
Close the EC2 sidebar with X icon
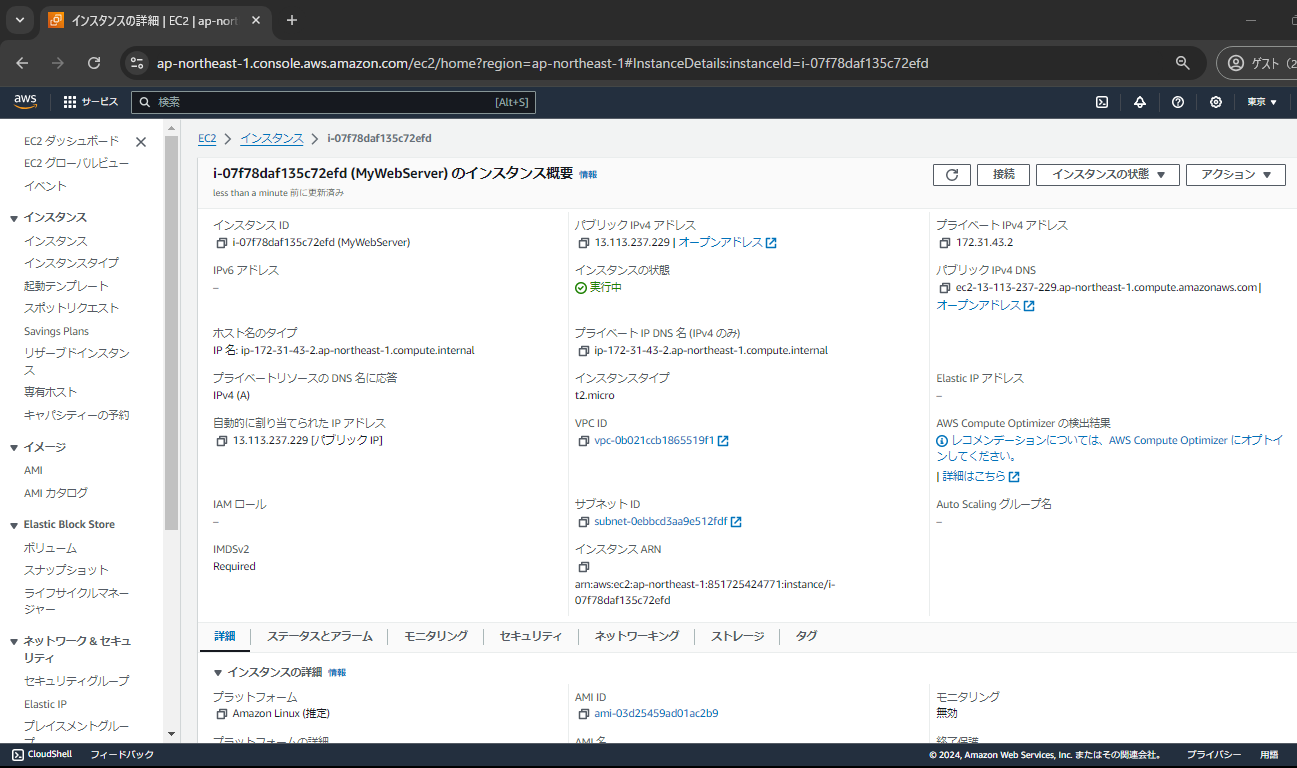(141, 142)
